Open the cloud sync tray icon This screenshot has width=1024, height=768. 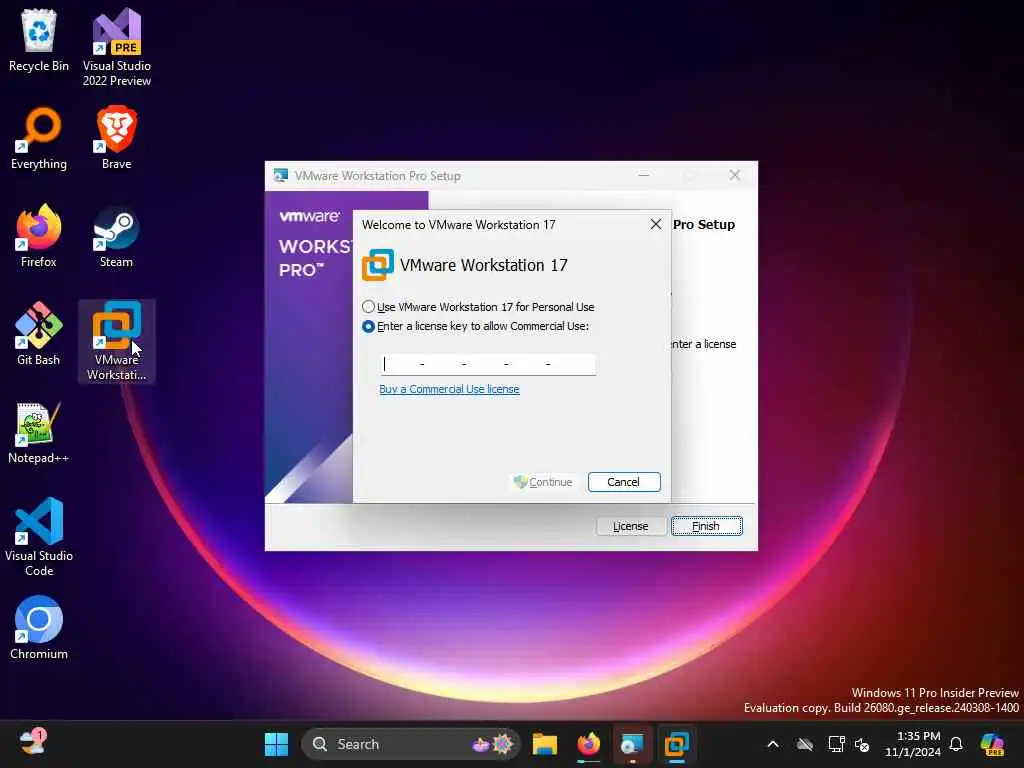[805, 744]
